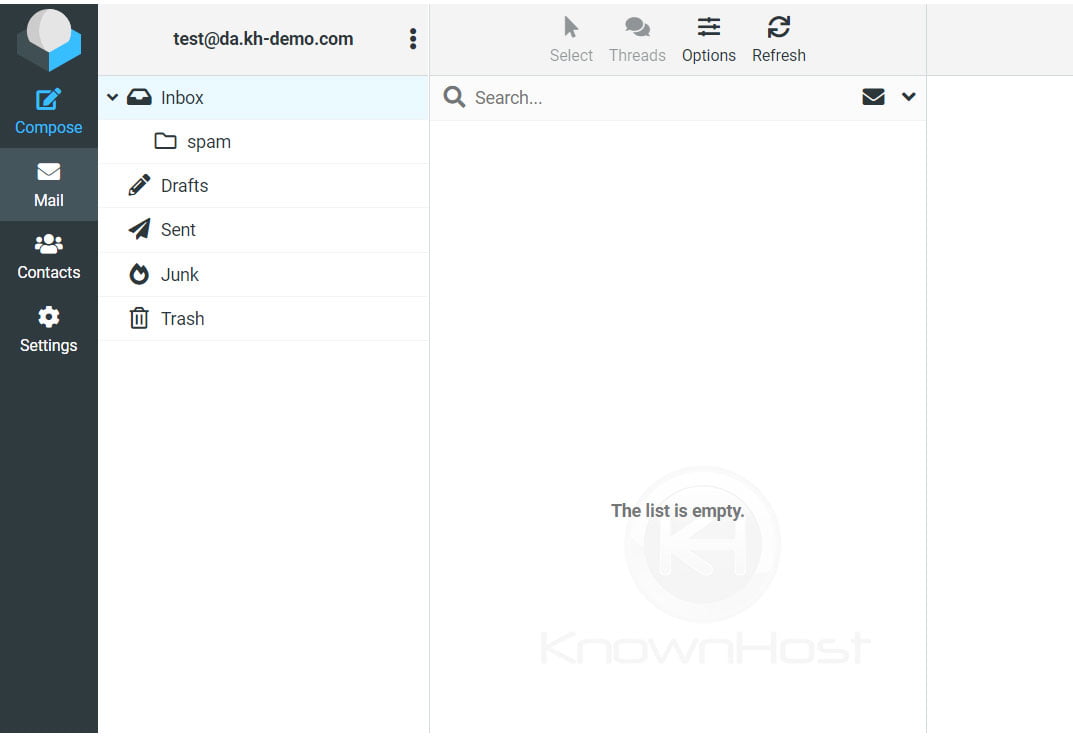Viewport: 1073px width, 738px height.
Task: Refresh the message list
Action: click(x=778, y=38)
